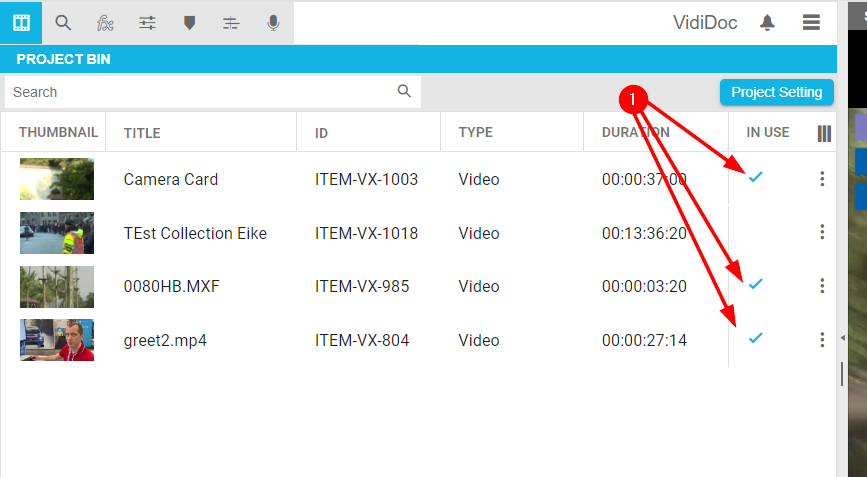Click the In Use checkmark for Camera Card
Screen dimensions: 867x477
click(756, 177)
